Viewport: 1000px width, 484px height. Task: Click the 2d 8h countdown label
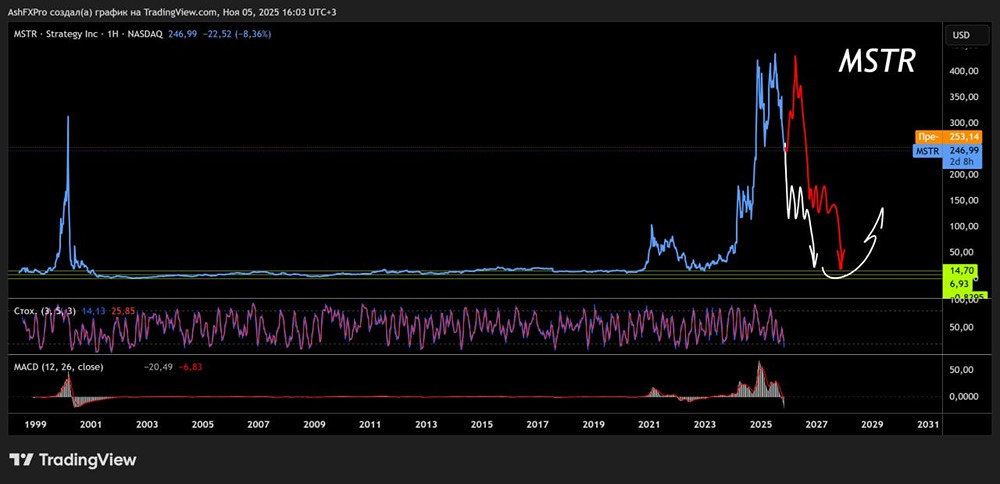964,163
